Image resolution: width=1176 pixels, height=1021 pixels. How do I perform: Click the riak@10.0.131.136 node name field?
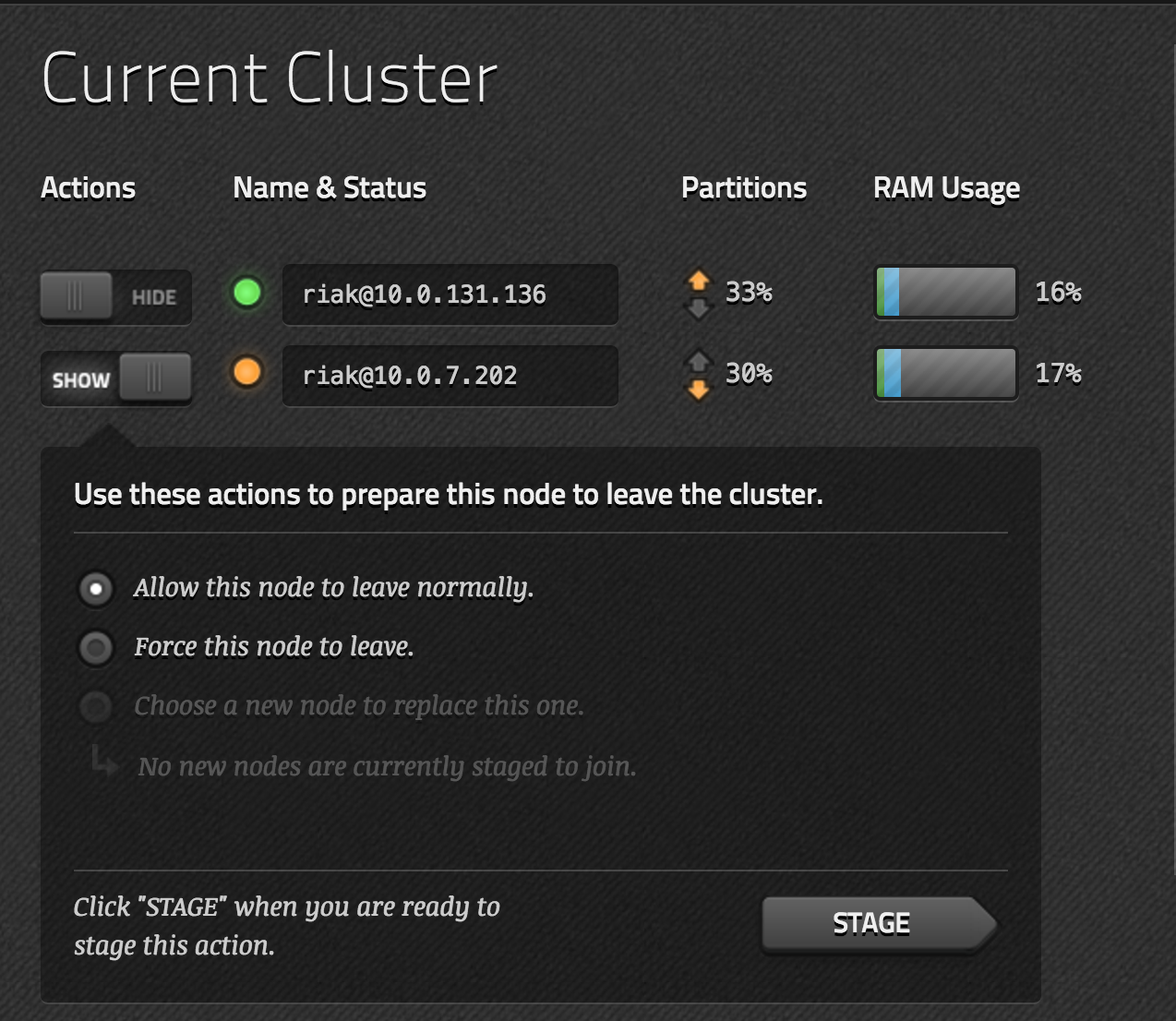tap(450, 294)
